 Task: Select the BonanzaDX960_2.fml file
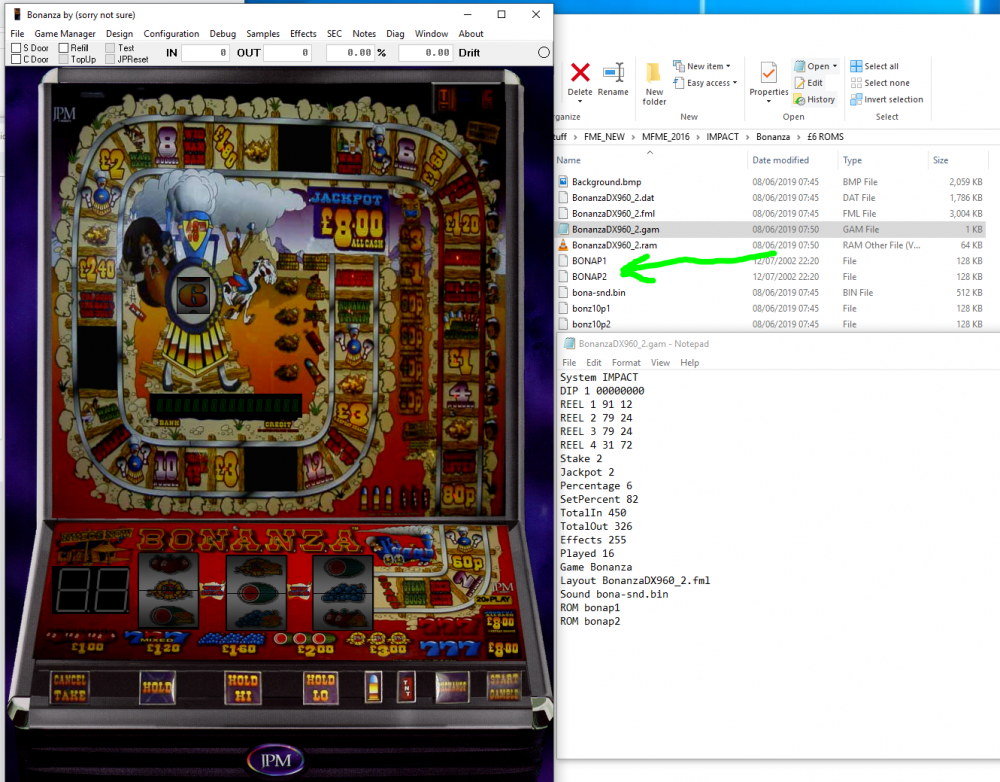click(770, 214)
